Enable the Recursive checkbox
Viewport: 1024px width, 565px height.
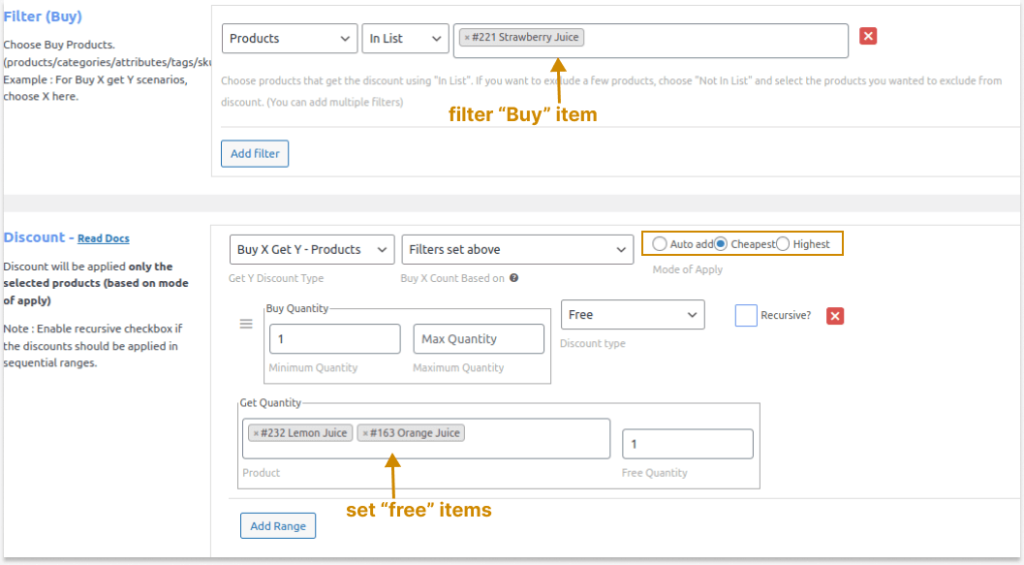click(746, 315)
